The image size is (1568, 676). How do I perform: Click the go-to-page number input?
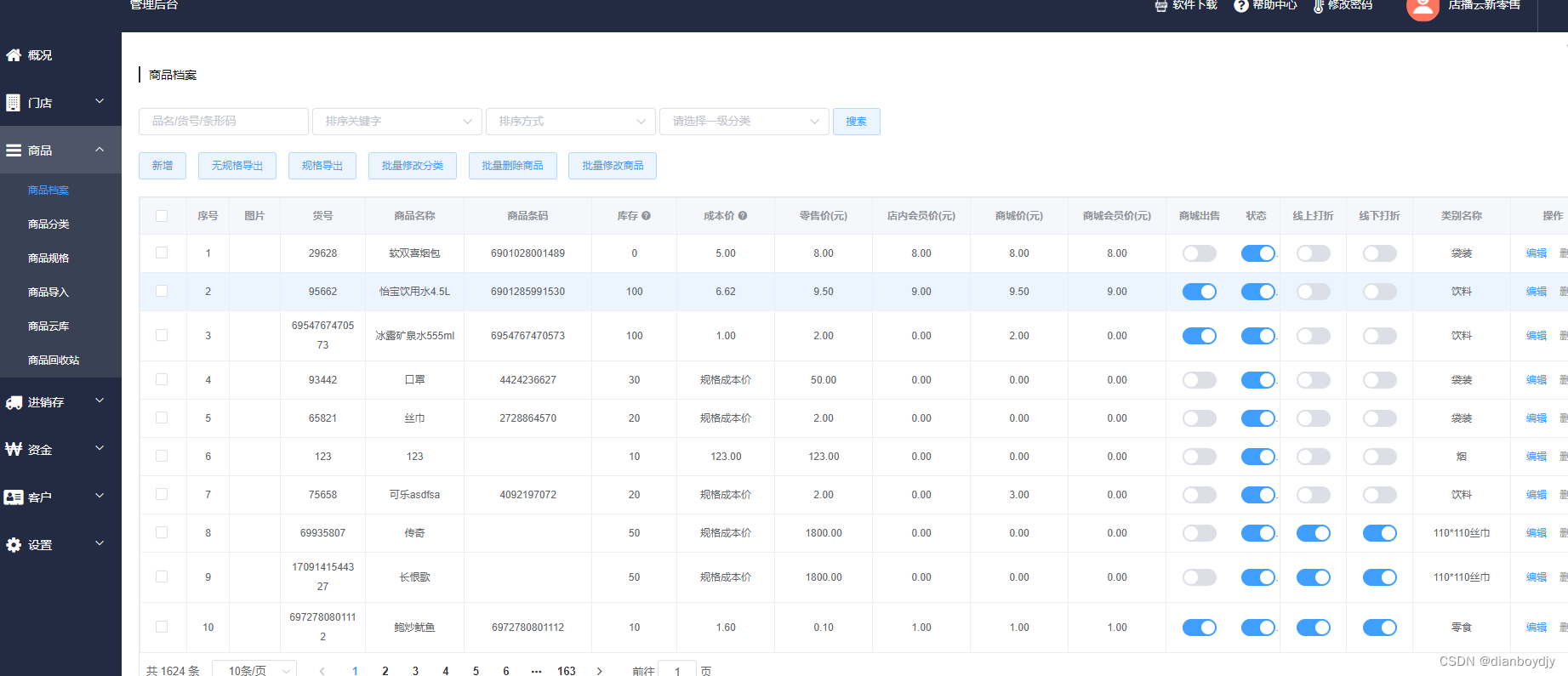point(678,670)
